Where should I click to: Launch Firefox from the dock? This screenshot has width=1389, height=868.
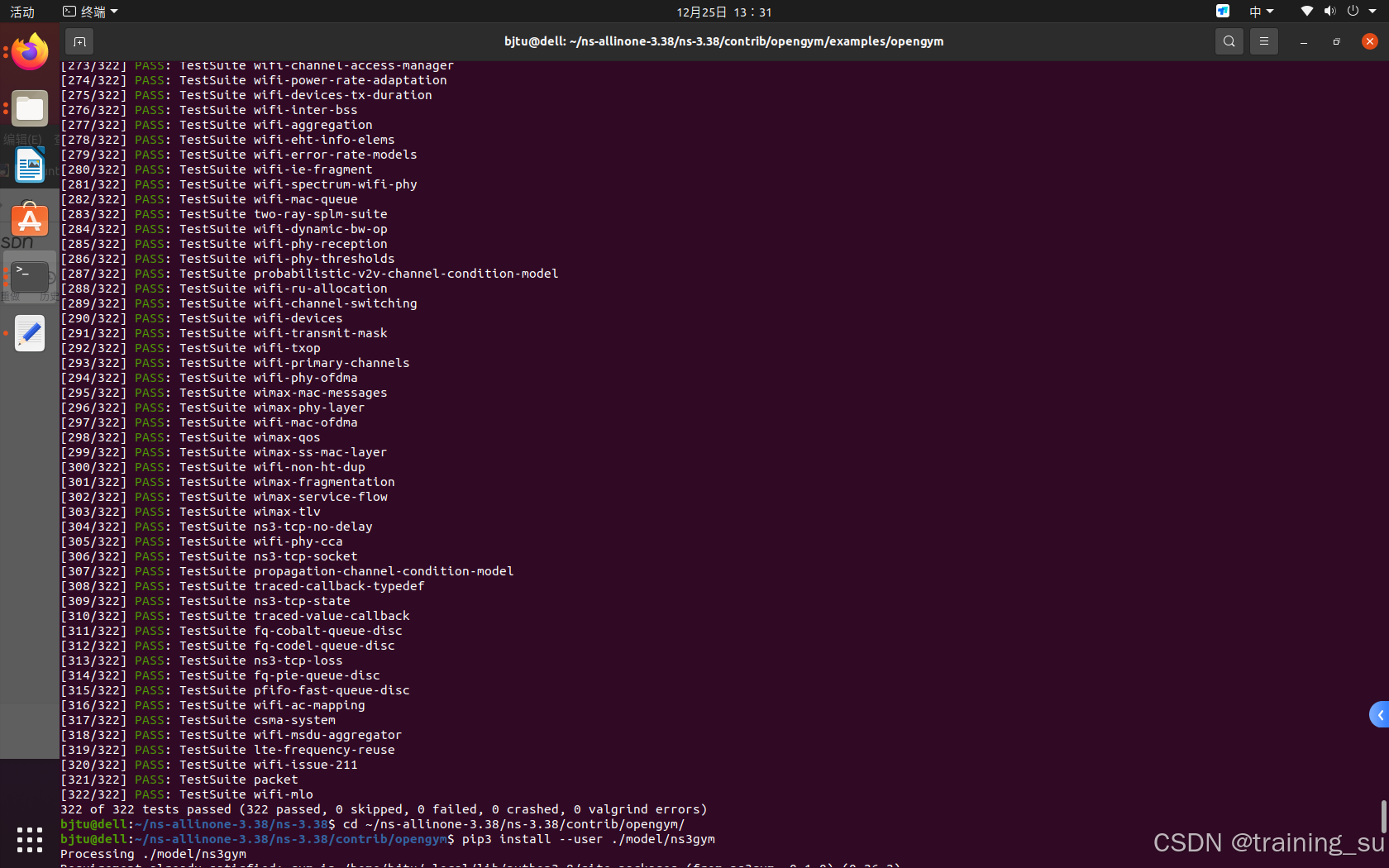click(x=29, y=51)
